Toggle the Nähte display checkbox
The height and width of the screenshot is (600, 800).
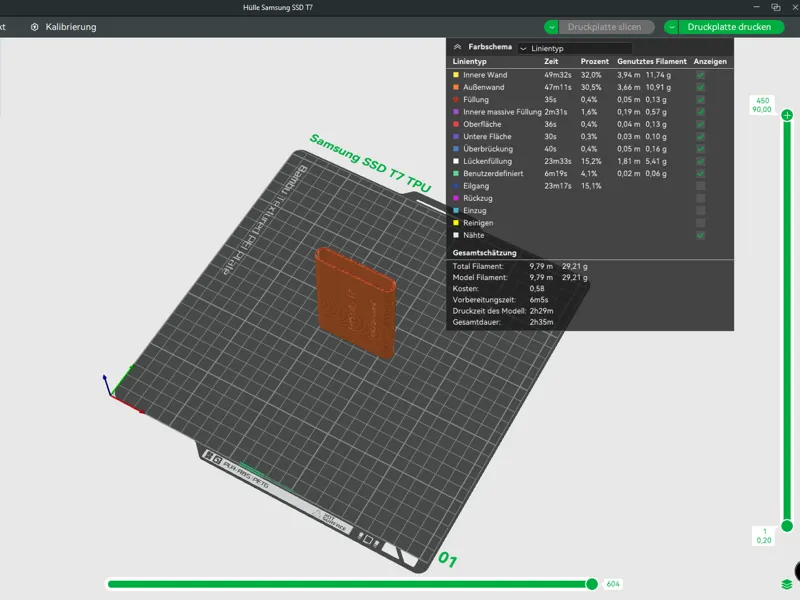click(701, 235)
